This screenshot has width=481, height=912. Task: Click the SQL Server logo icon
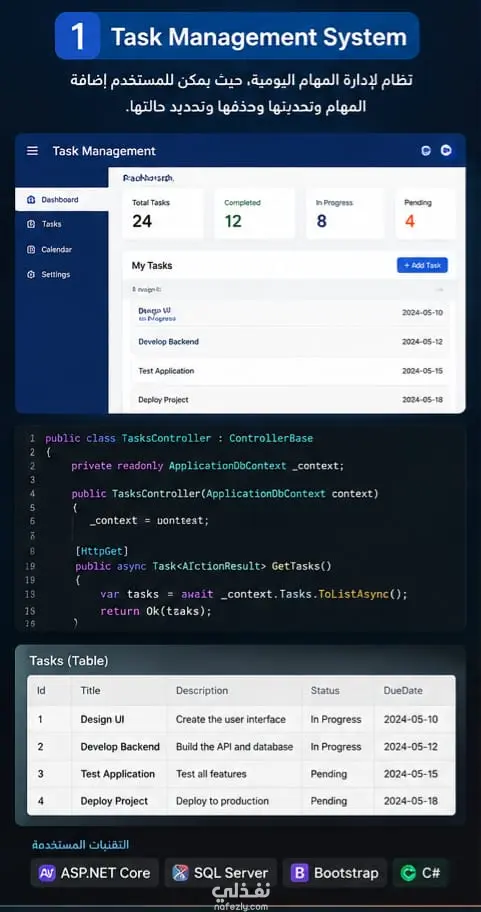click(180, 873)
